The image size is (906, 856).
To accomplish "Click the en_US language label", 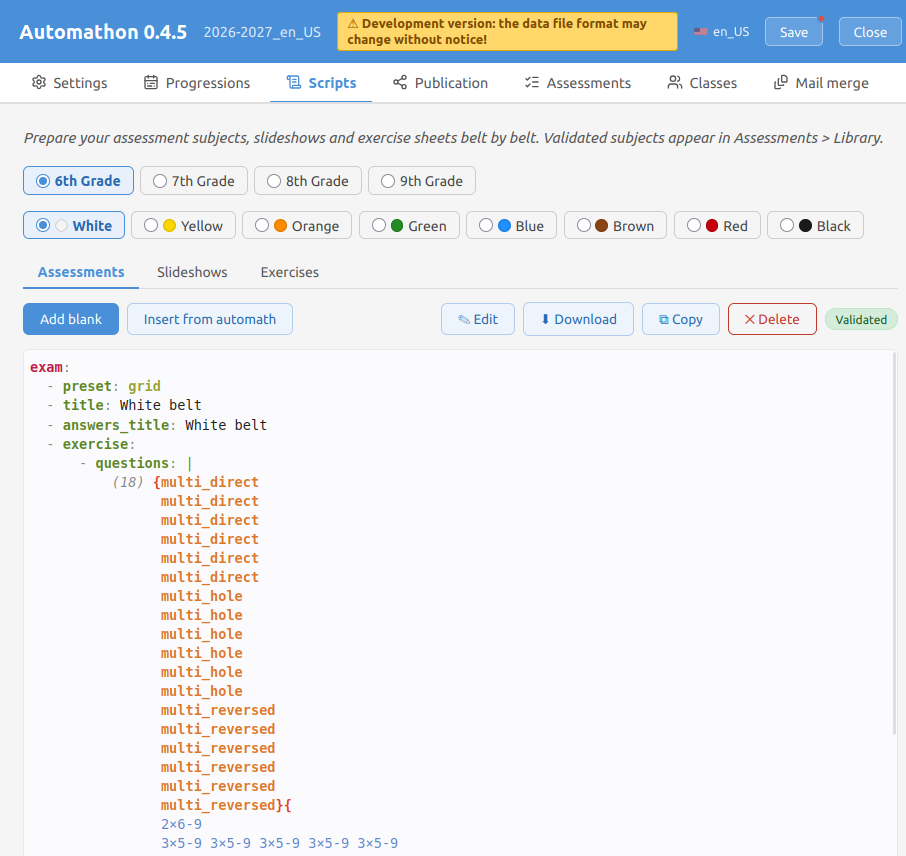I will point(731,32).
